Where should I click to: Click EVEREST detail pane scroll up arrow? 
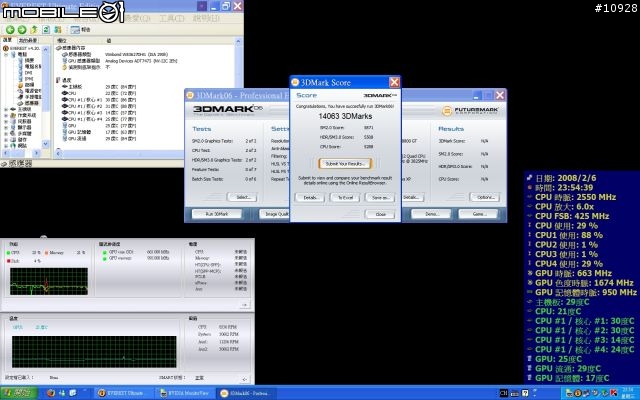(x=238, y=41)
